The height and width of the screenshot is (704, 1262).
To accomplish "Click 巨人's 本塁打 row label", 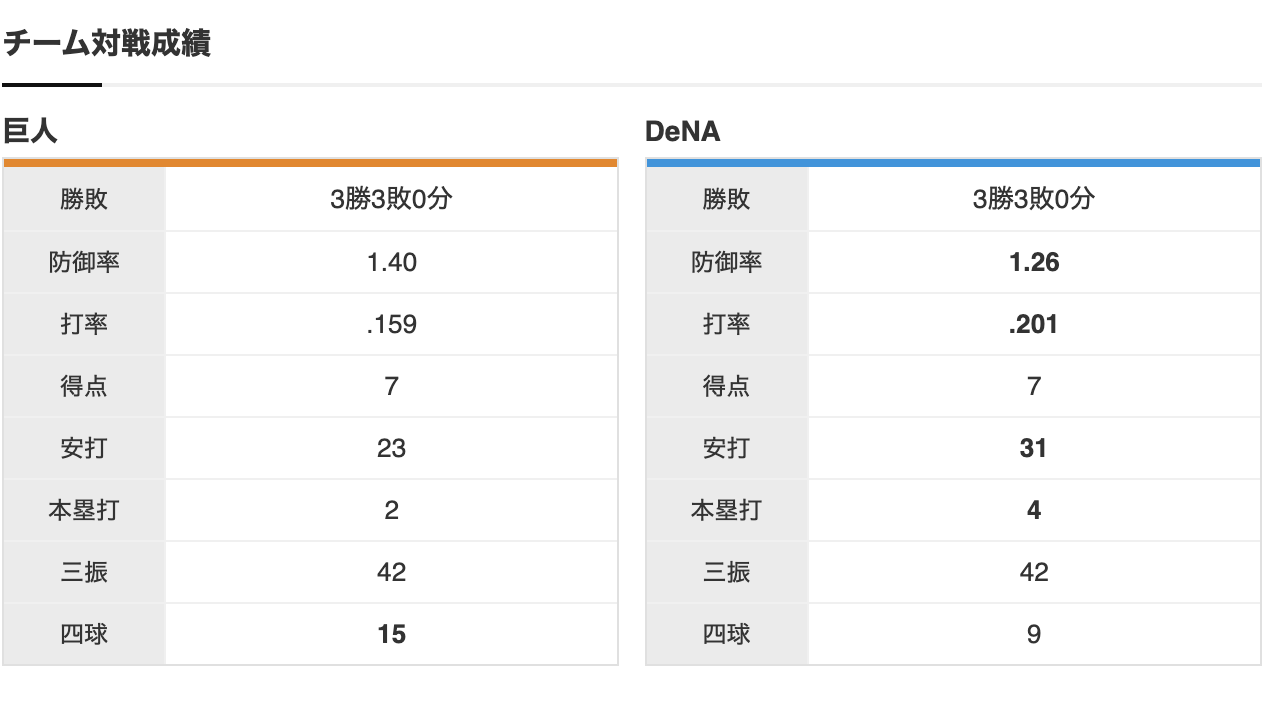I will tap(84, 510).
